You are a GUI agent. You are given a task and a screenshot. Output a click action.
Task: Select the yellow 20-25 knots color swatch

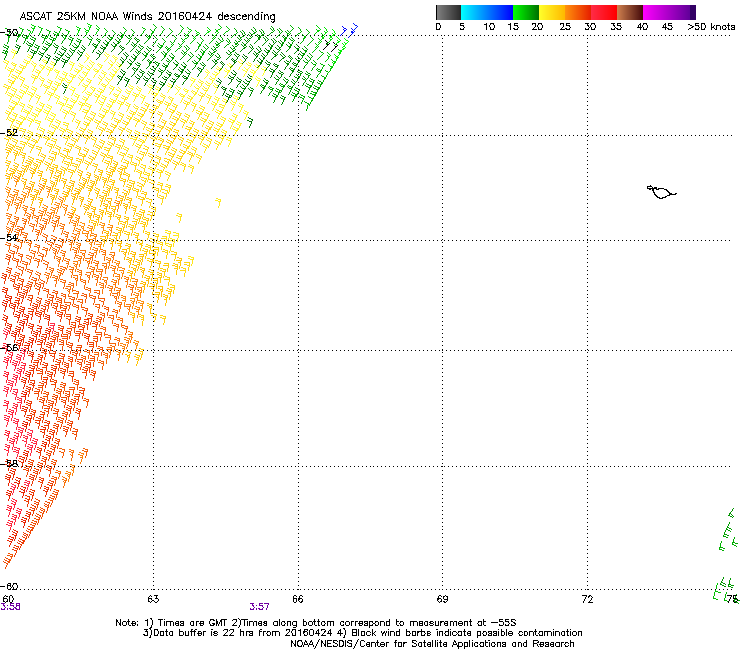pyautogui.click(x=552, y=12)
